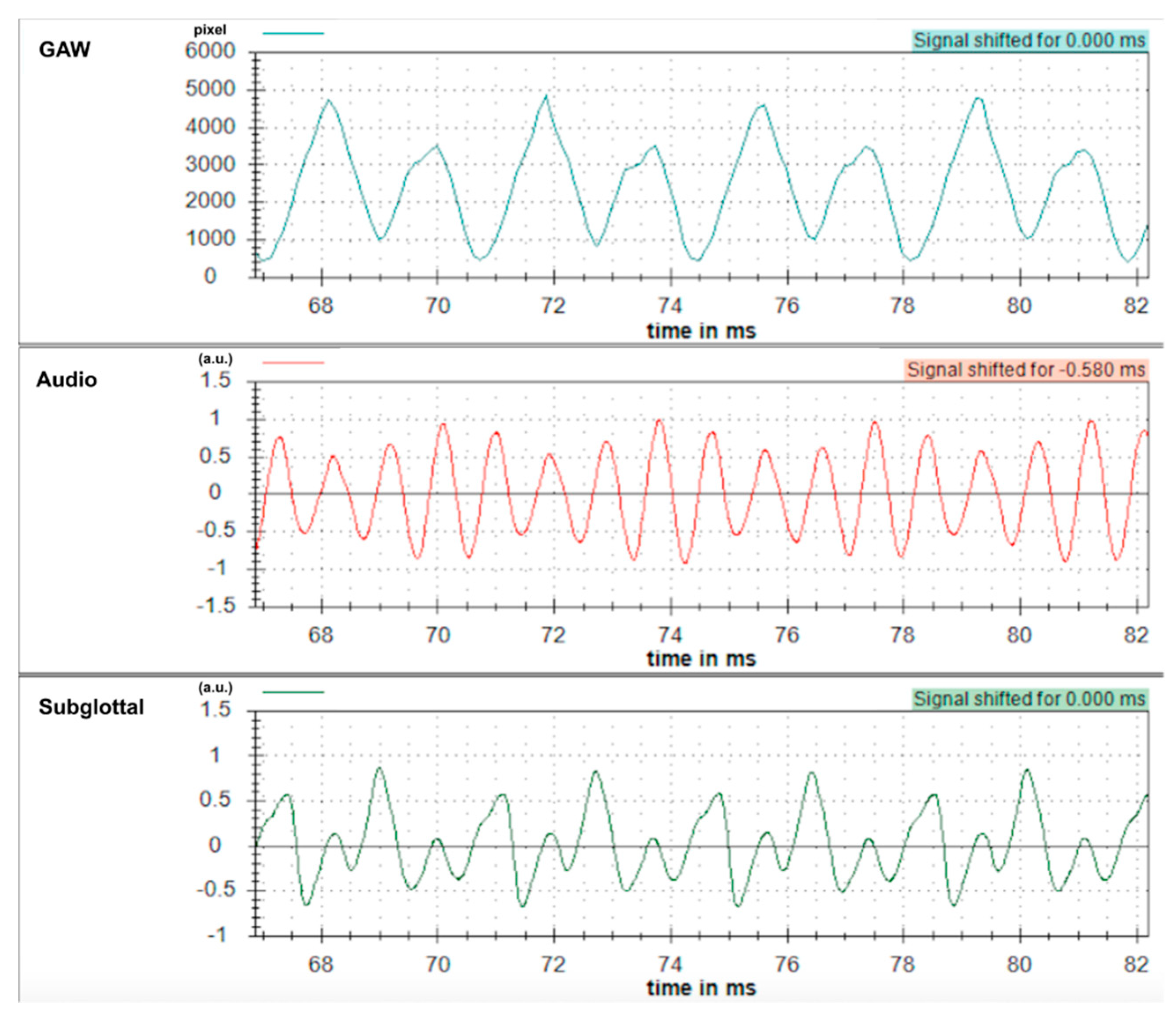Click the pixel unit label above GAW axis
1176x1020 pixels.
(210, 30)
